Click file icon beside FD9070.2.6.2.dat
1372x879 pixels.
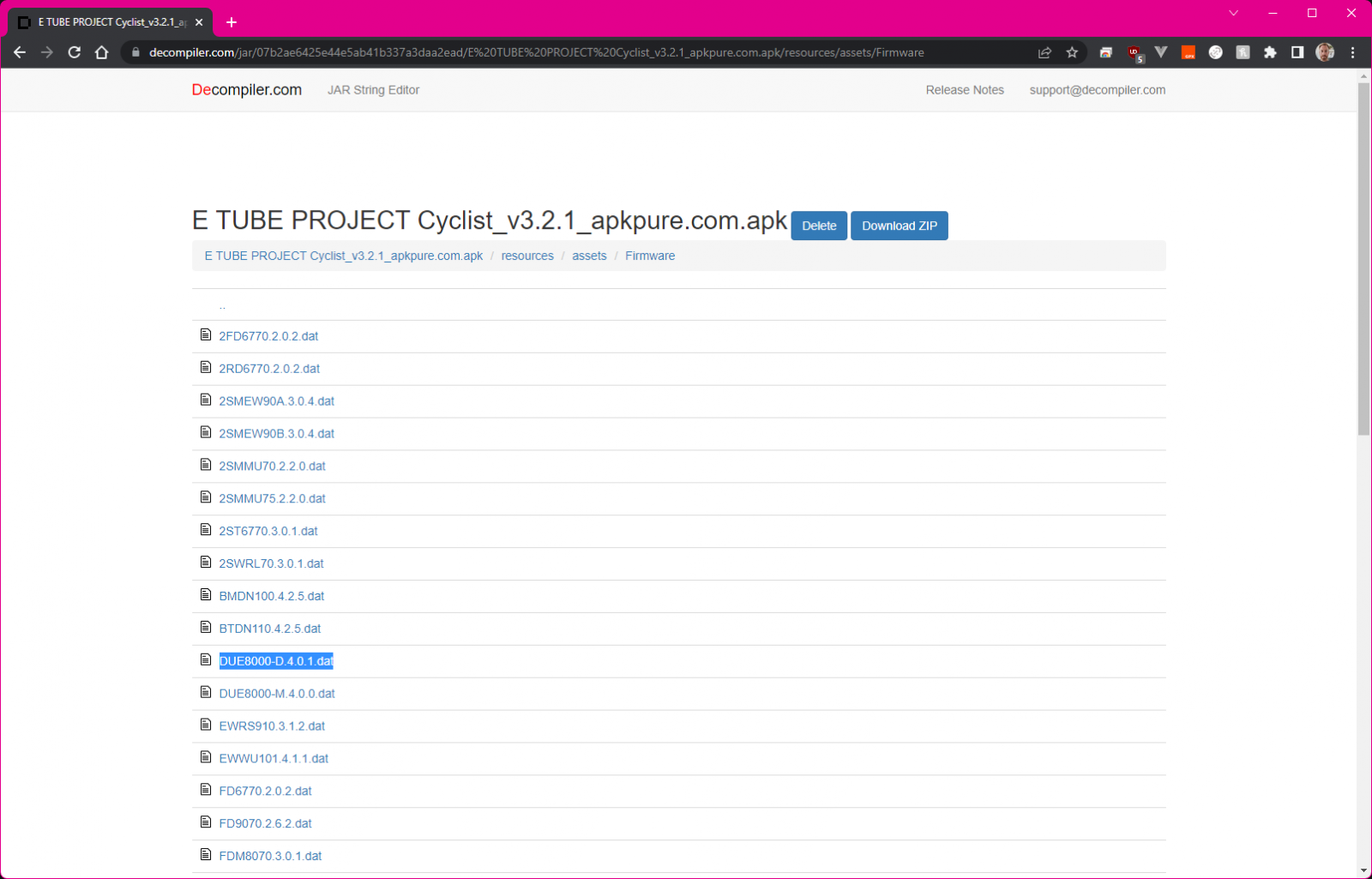click(206, 822)
